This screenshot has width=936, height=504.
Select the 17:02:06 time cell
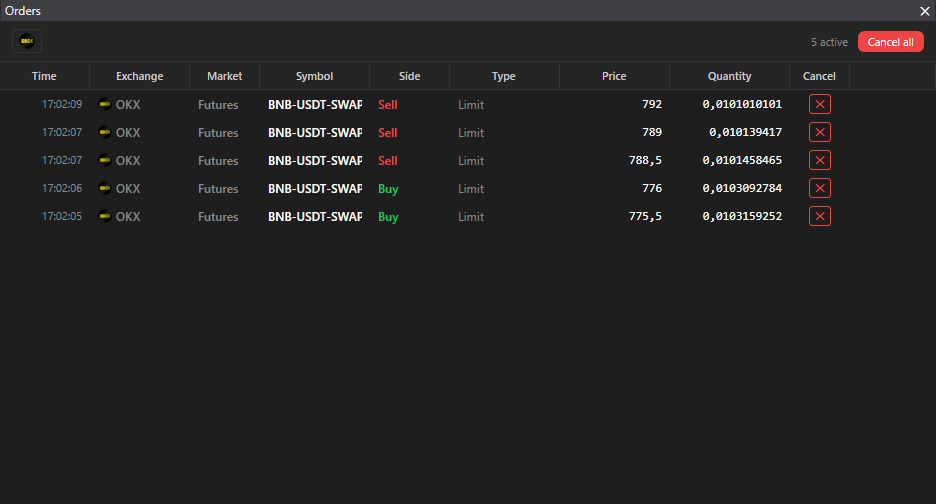click(62, 188)
